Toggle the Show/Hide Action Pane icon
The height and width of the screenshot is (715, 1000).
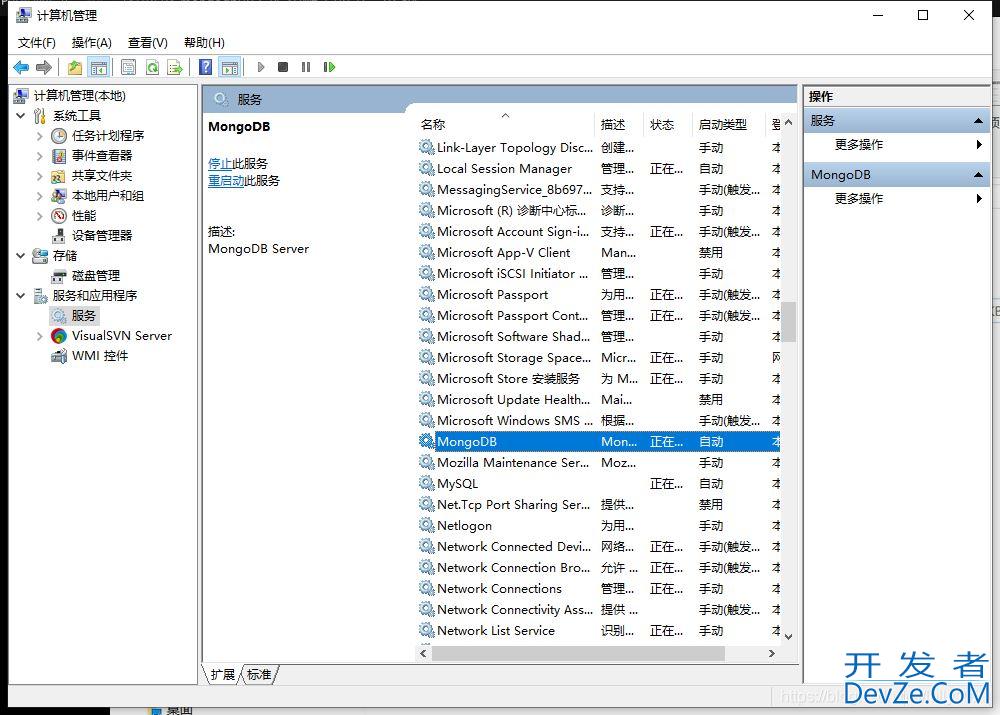pos(230,67)
